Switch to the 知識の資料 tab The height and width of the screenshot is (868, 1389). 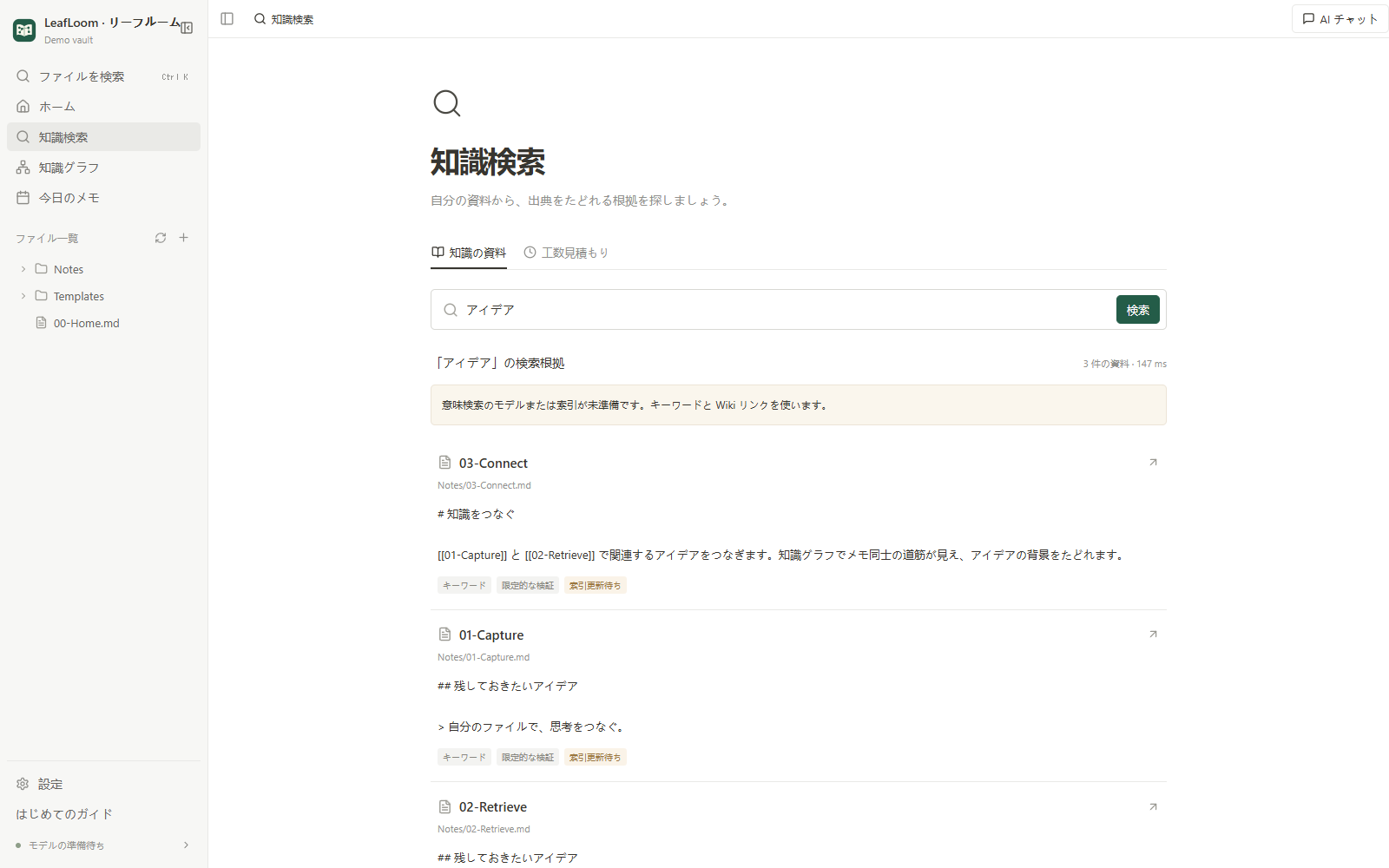point(469,253)
